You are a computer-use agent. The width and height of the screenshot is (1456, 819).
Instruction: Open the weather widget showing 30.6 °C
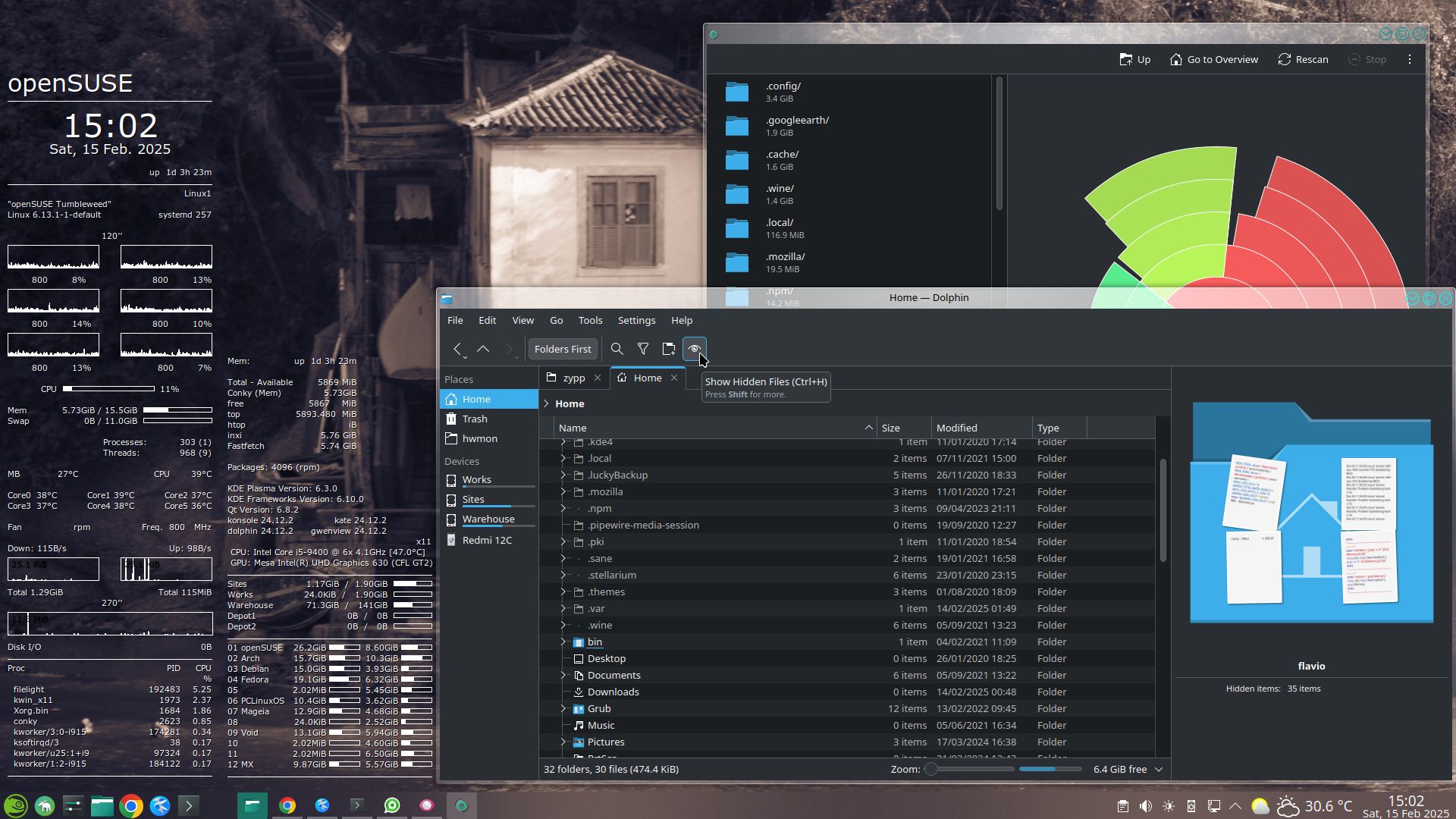1314,806
